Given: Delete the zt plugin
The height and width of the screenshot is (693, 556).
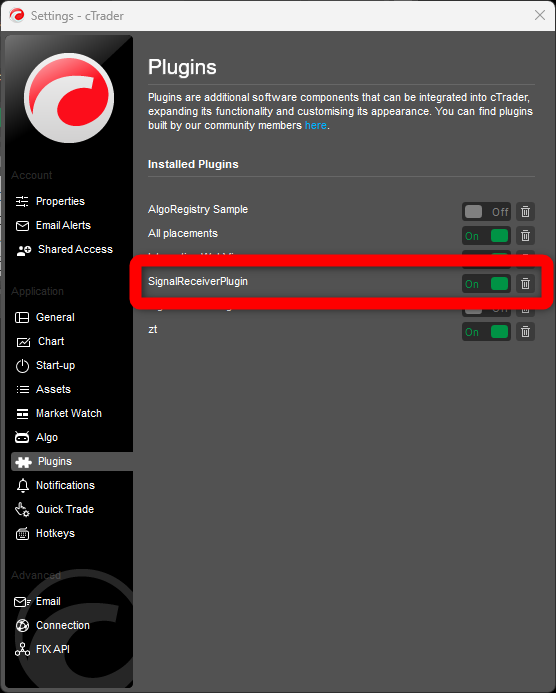Looking at the screenshot, I should pos(525,332).
